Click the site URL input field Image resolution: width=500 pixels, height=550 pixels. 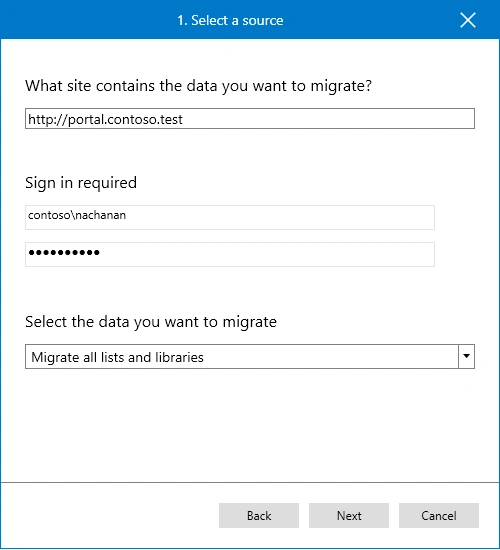pyautogui.click(x=250, y=119)
